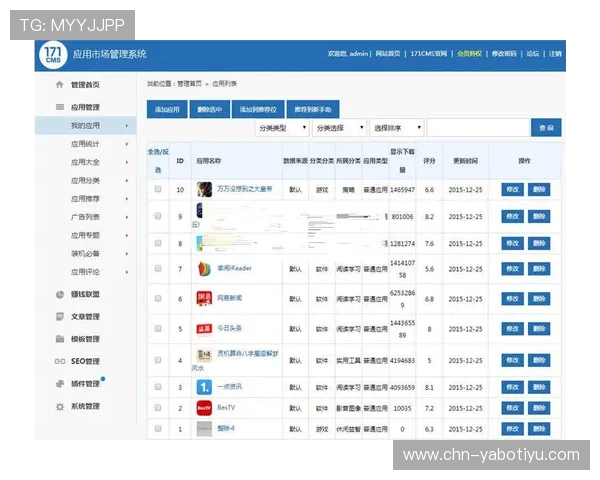
Task: Select the checkbox for 掌阅iReader row
Action: [x=158, y=268]
